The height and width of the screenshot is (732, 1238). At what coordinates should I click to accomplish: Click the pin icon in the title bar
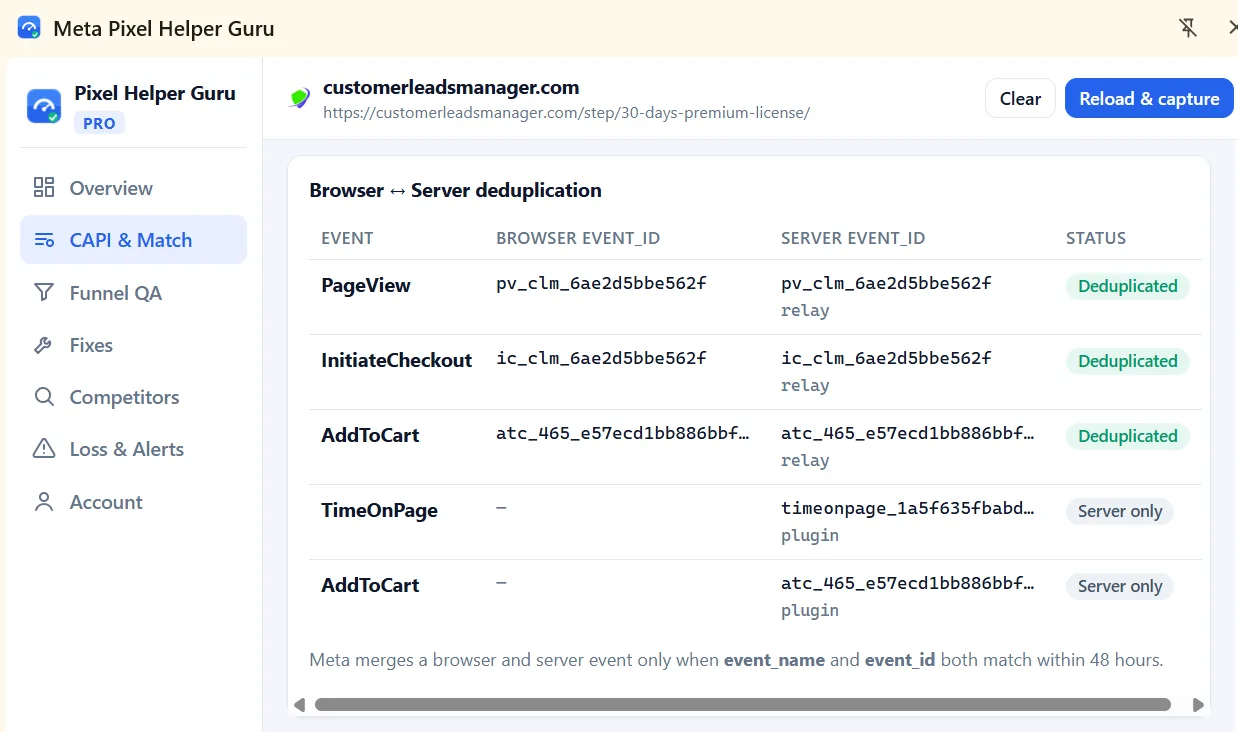[x=1187, y=28]
